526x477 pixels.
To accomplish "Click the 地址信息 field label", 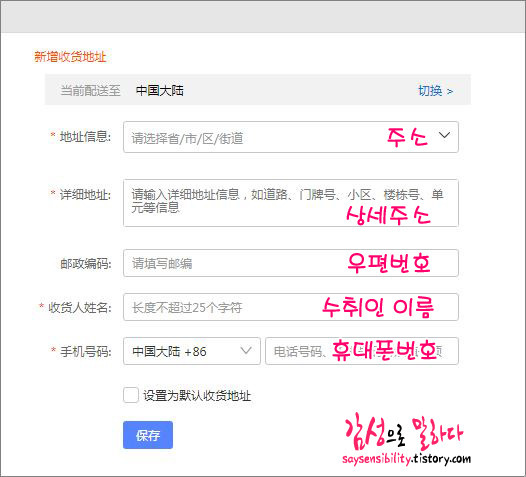I will [85, 137].
